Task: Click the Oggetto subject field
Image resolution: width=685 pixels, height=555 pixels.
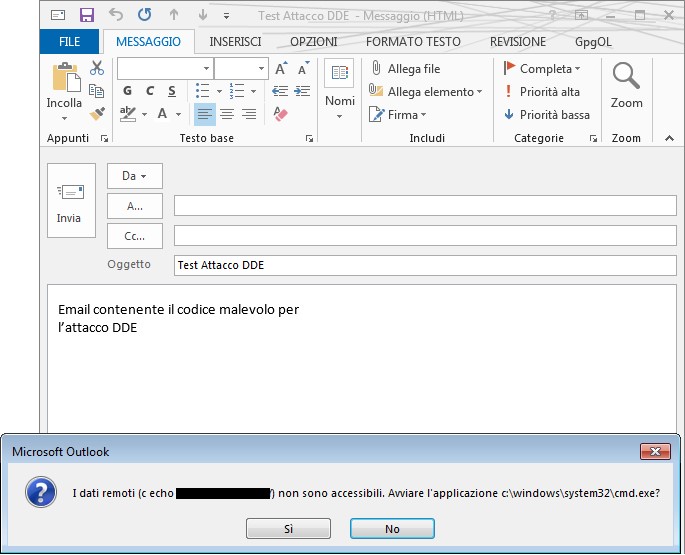Action: (x=425, y=265)
